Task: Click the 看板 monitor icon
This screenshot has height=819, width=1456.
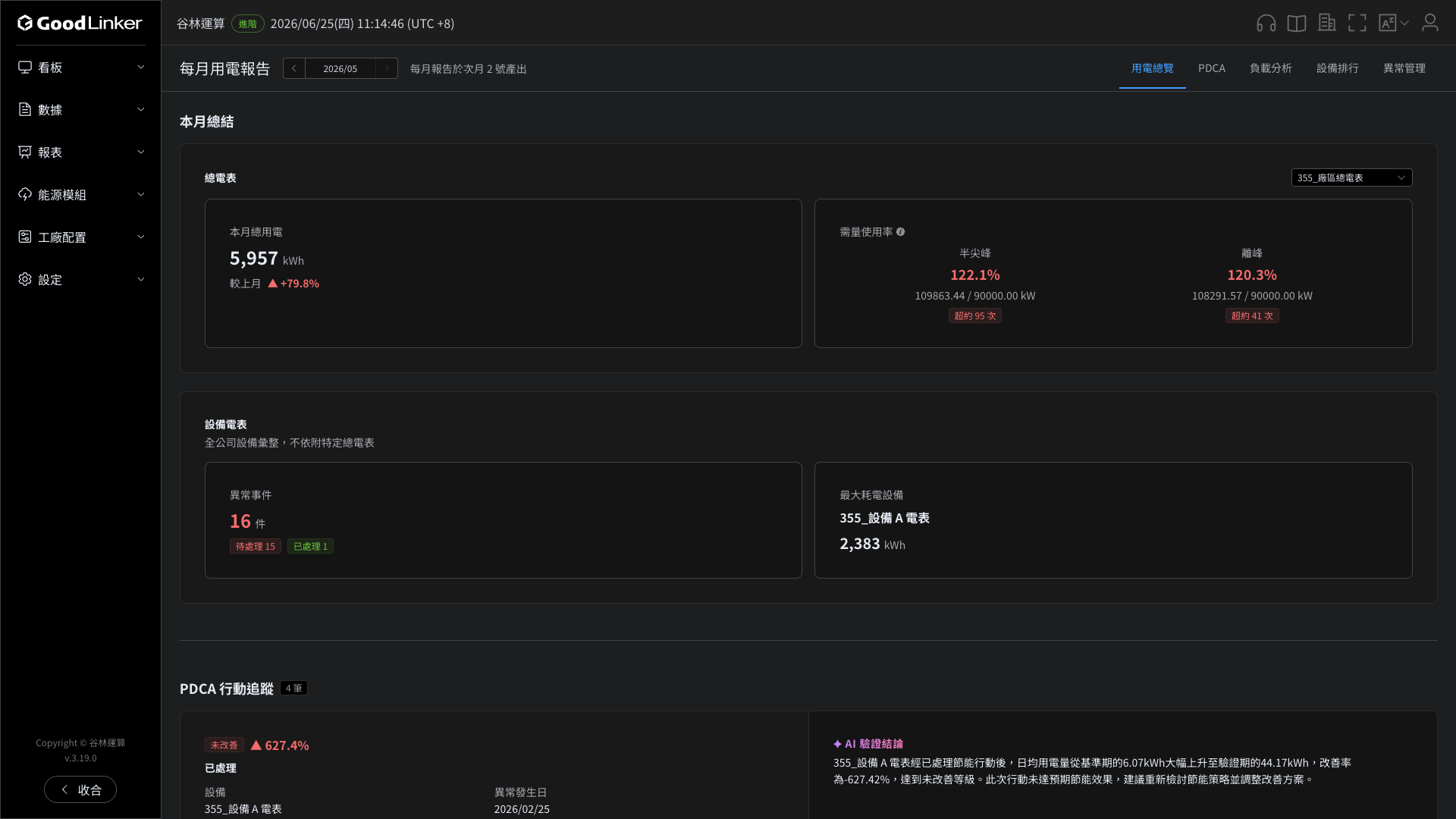Action: [25, 67]
